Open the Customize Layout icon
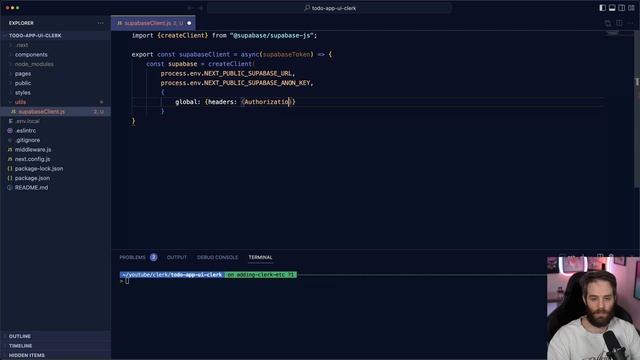This screenshot has width=640, height=360. (x=631, y=8)
